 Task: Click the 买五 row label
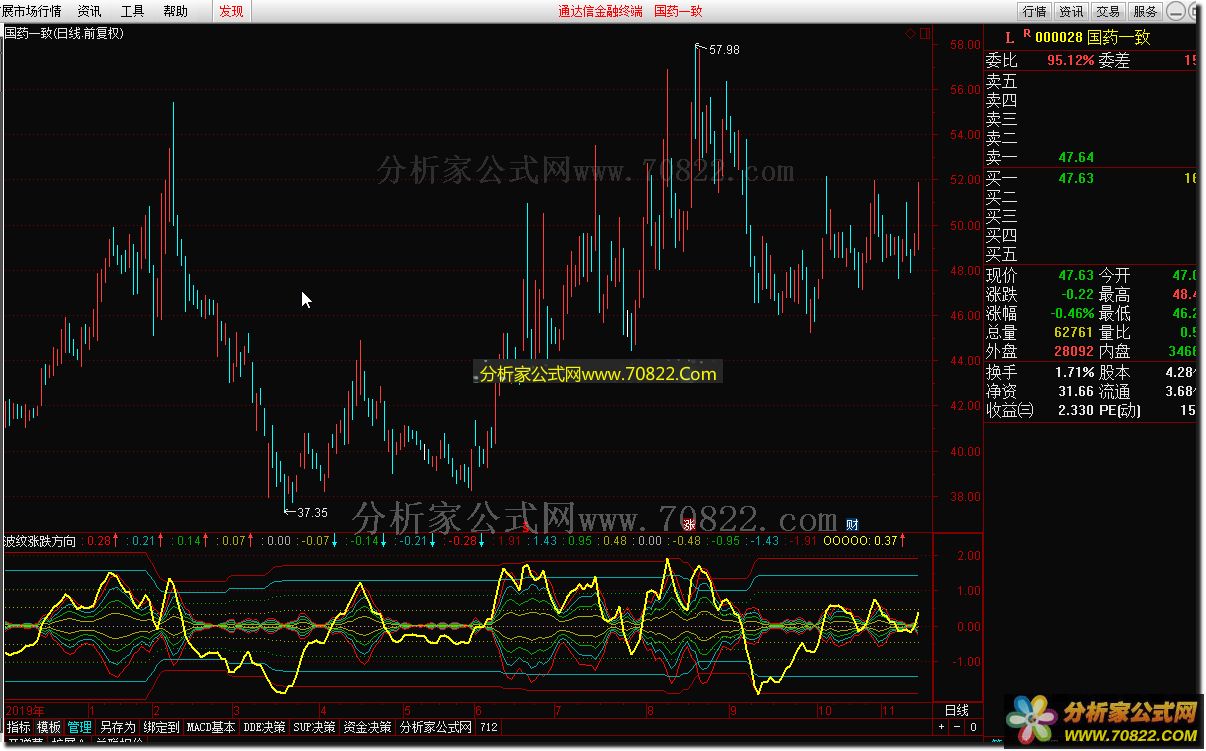(1001, 254)
